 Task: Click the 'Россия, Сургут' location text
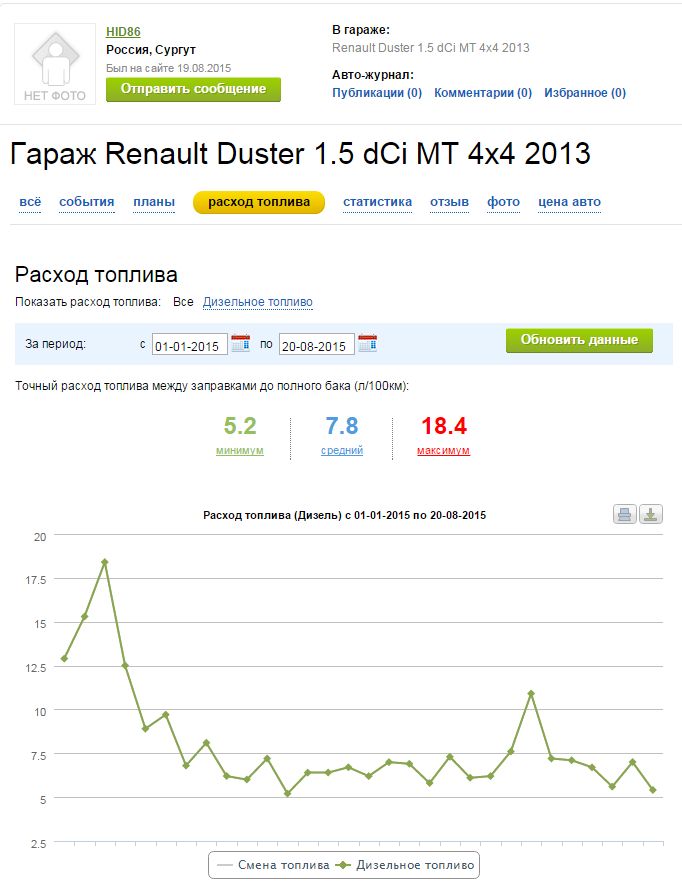click(x=151, y=50)
